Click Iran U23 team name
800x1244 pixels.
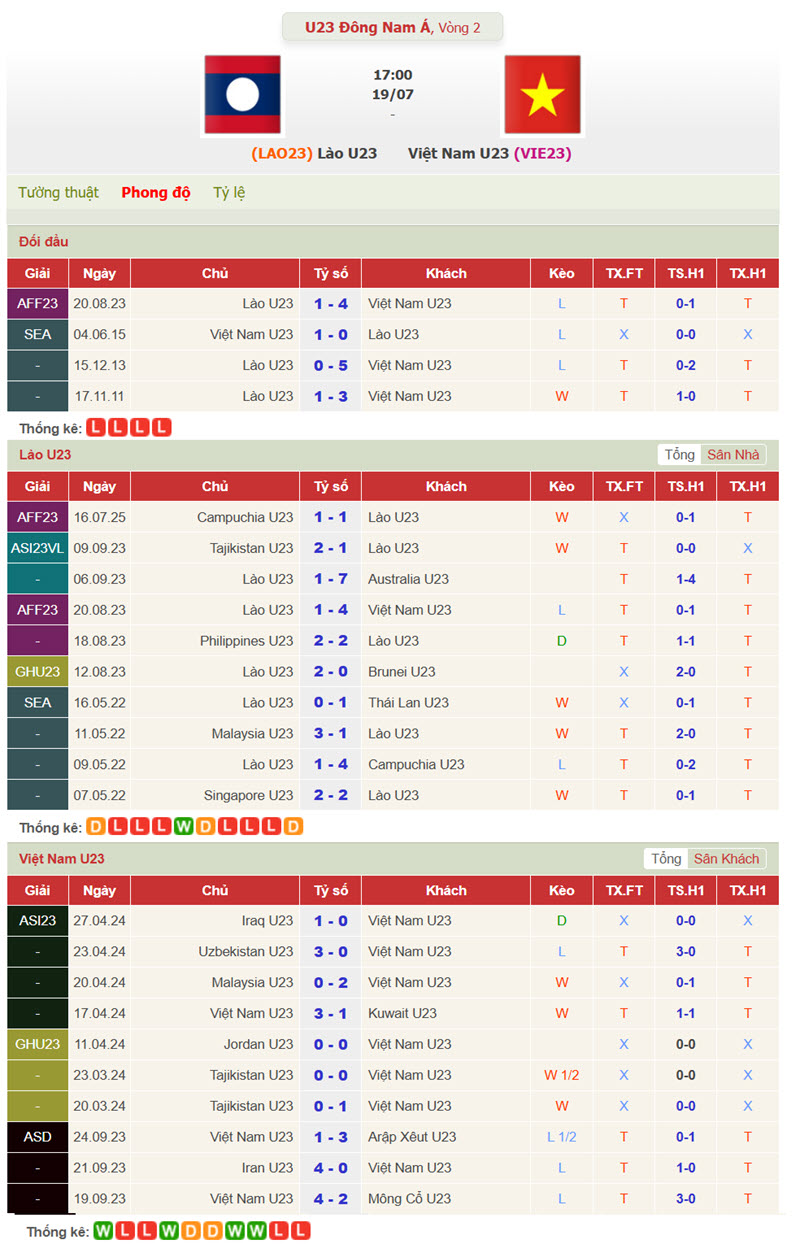268,1168
